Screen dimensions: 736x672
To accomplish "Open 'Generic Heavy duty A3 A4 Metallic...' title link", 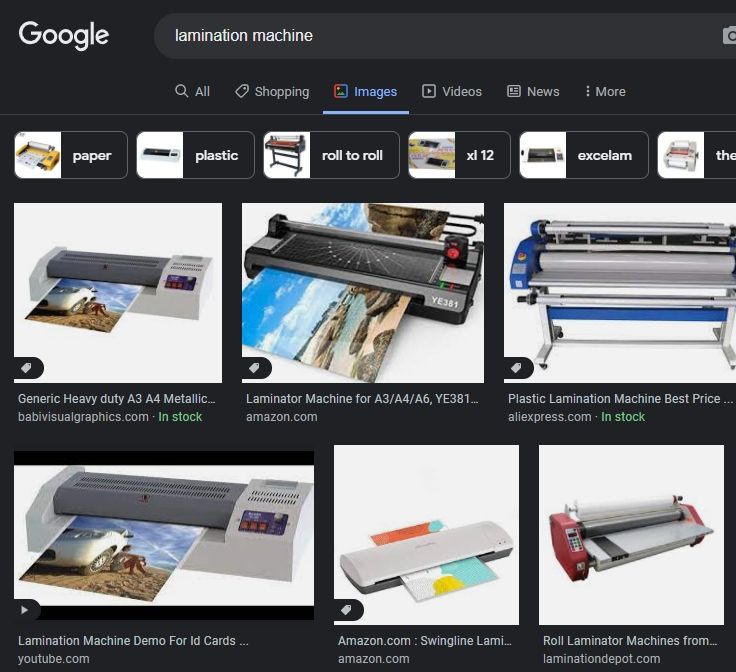I will (116, 399).
